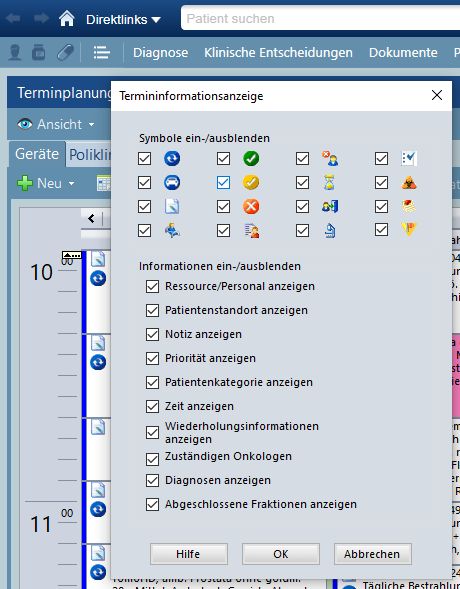Uncheck Notiz anzeigen checkbox
Viewport: 460px width, 589px height.
pos(152,334)
